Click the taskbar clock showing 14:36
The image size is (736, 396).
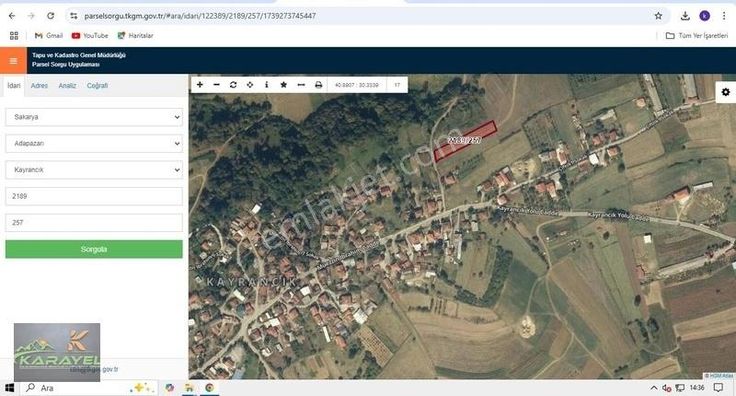coord(697,388)
